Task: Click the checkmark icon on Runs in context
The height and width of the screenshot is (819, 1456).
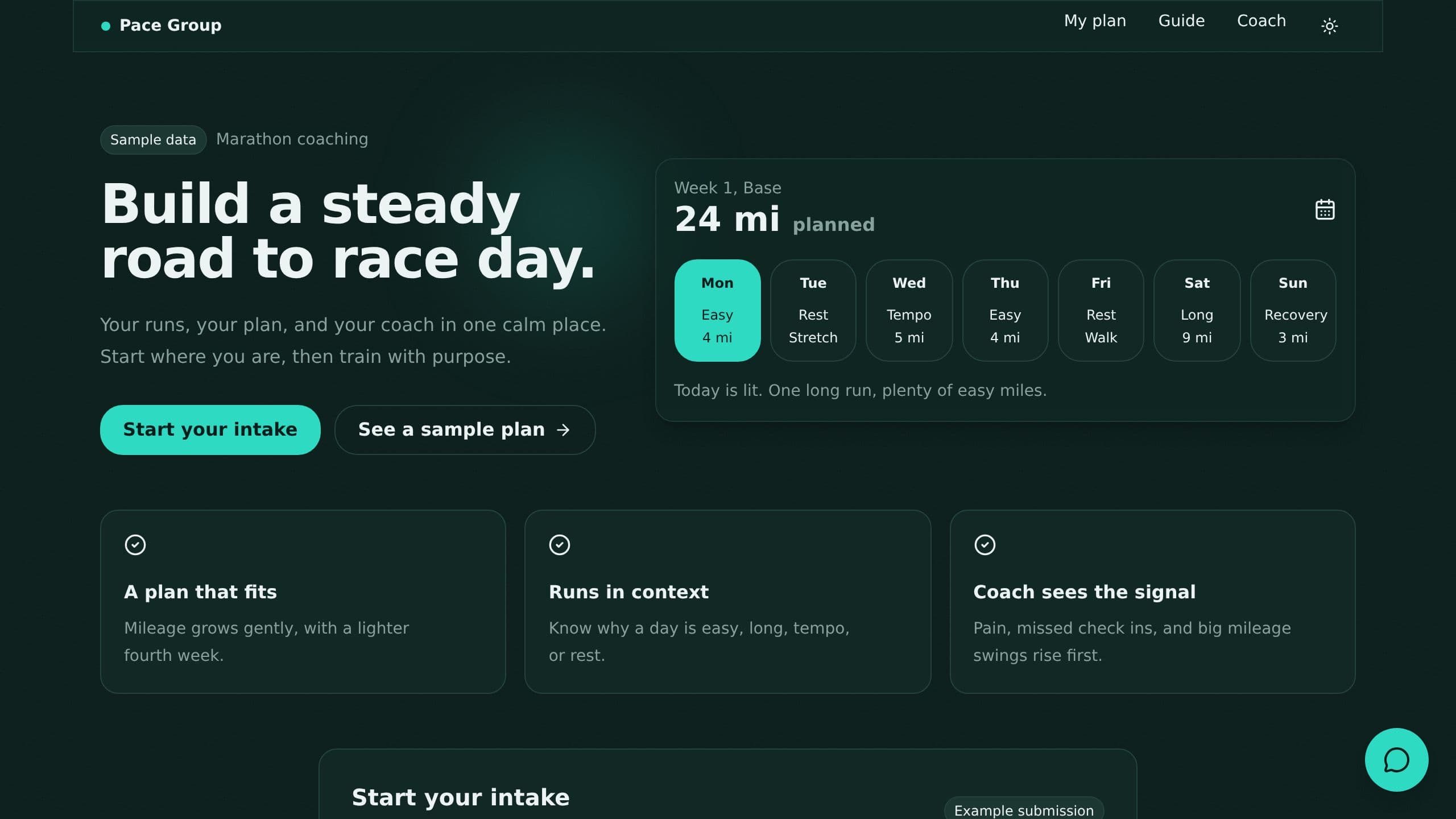Action: [x=560, y=545]
